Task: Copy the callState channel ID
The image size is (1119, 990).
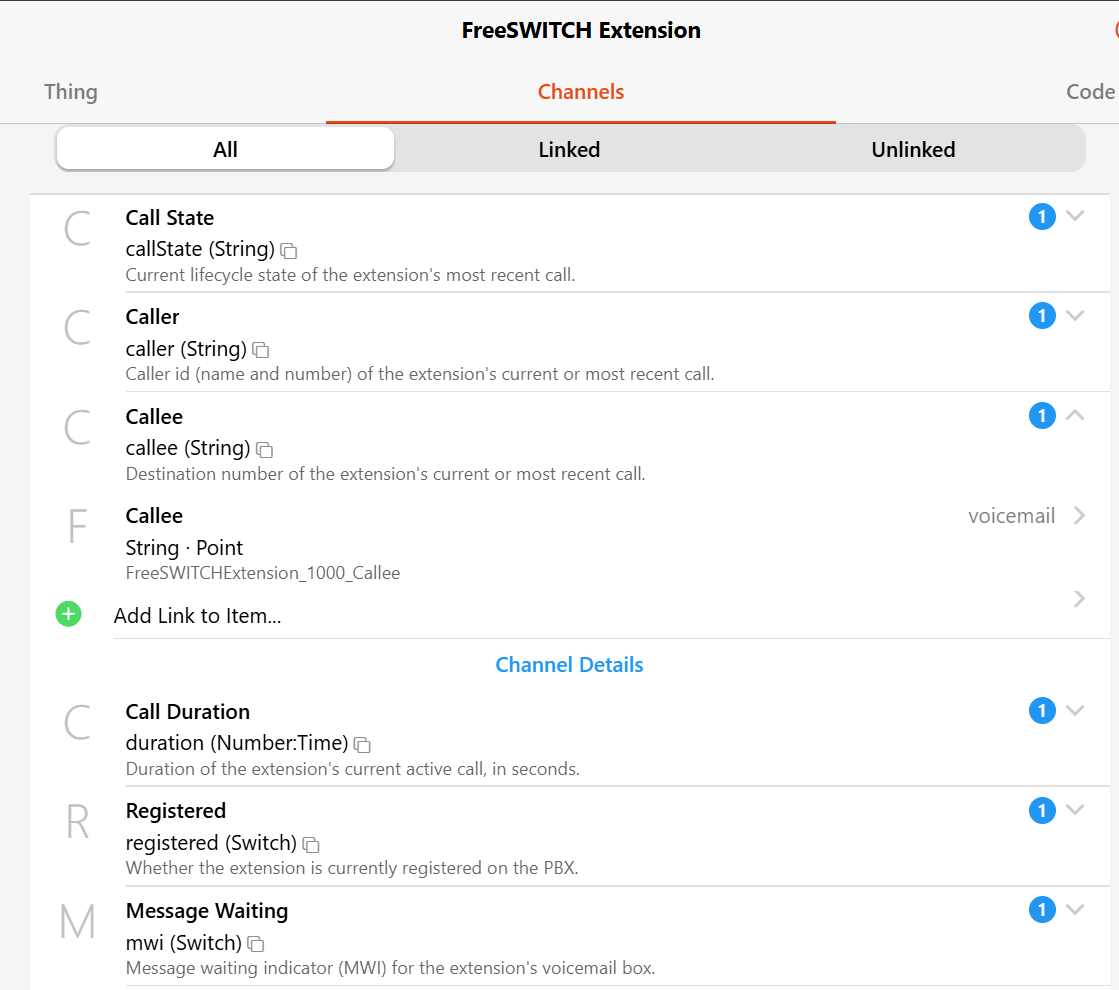Action: (x=289, y=251)
